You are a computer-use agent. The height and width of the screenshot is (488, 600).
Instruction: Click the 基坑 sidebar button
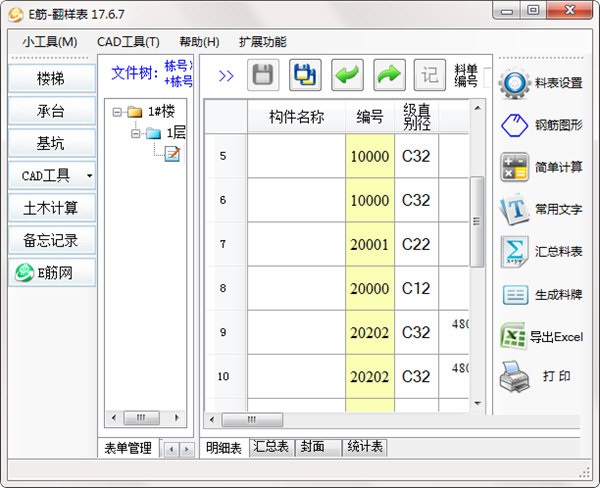[52, 144]
